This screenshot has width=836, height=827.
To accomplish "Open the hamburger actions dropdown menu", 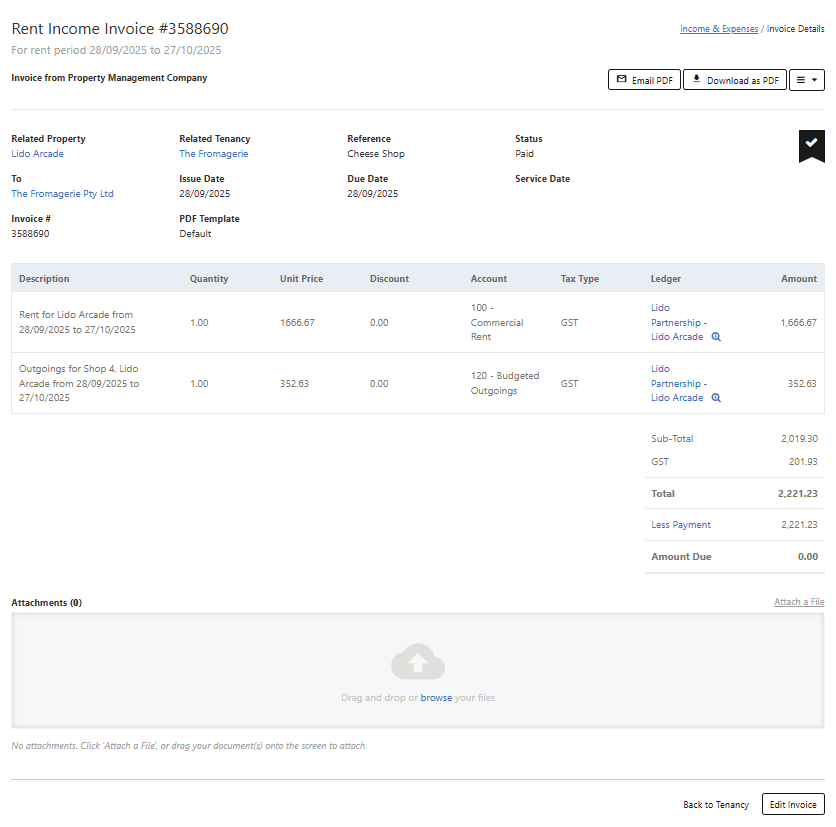I will [806, 80].
